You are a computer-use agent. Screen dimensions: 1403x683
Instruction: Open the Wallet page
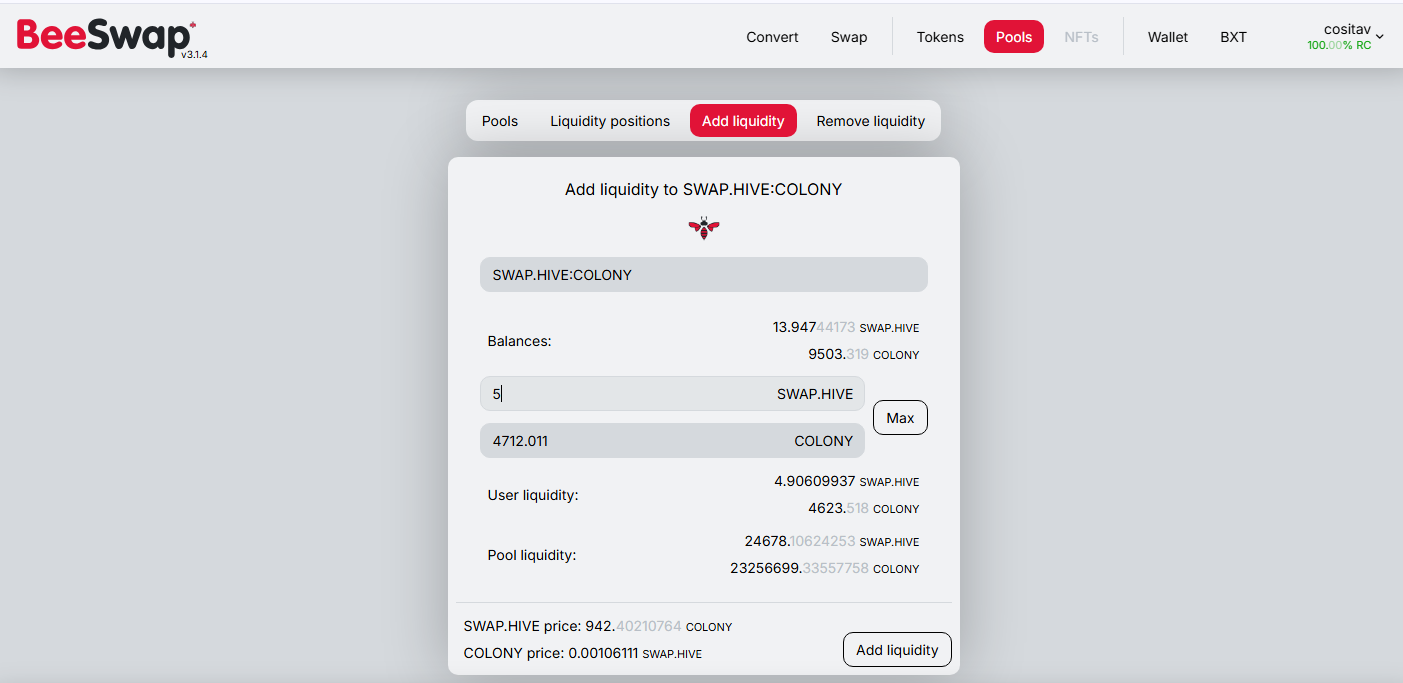point(1168,37)
